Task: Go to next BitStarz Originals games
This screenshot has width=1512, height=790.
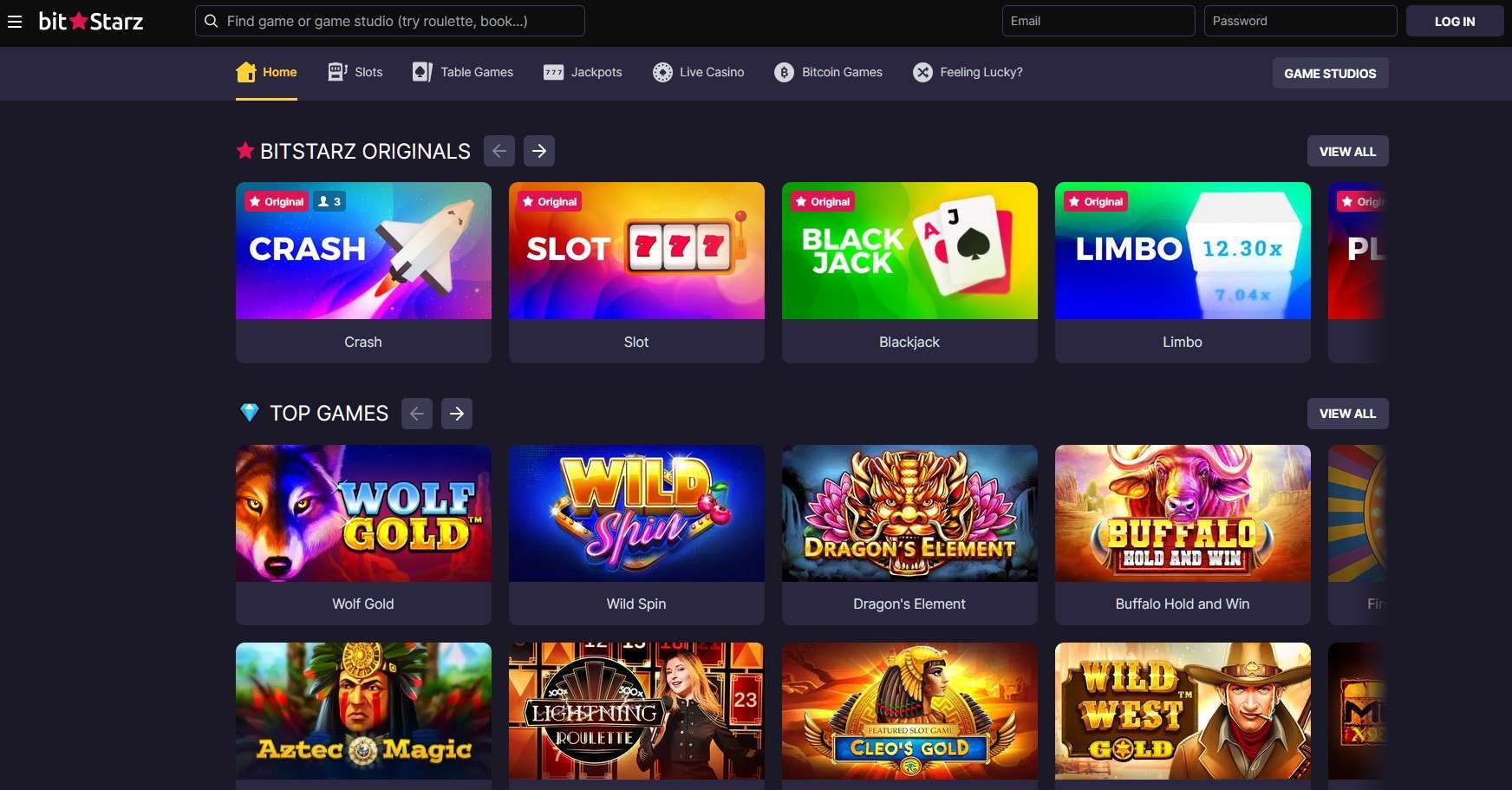Action: tap(539, 151)
